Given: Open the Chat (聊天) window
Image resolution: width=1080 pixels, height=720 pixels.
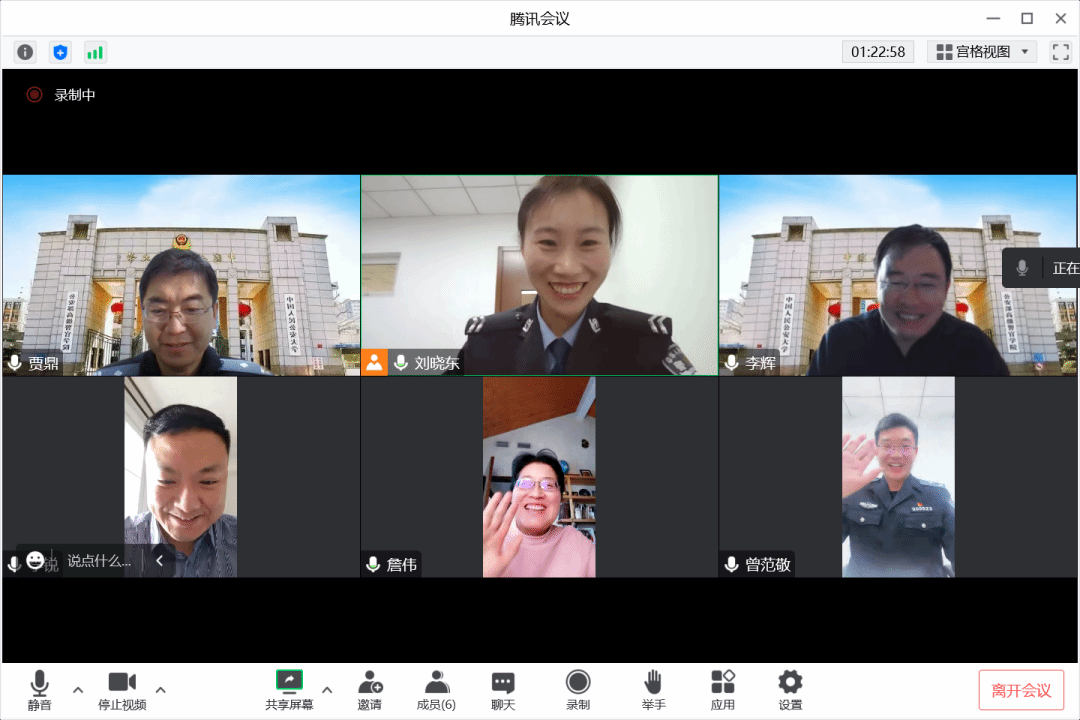Looking at the screenshot, I should pos(503,690).
